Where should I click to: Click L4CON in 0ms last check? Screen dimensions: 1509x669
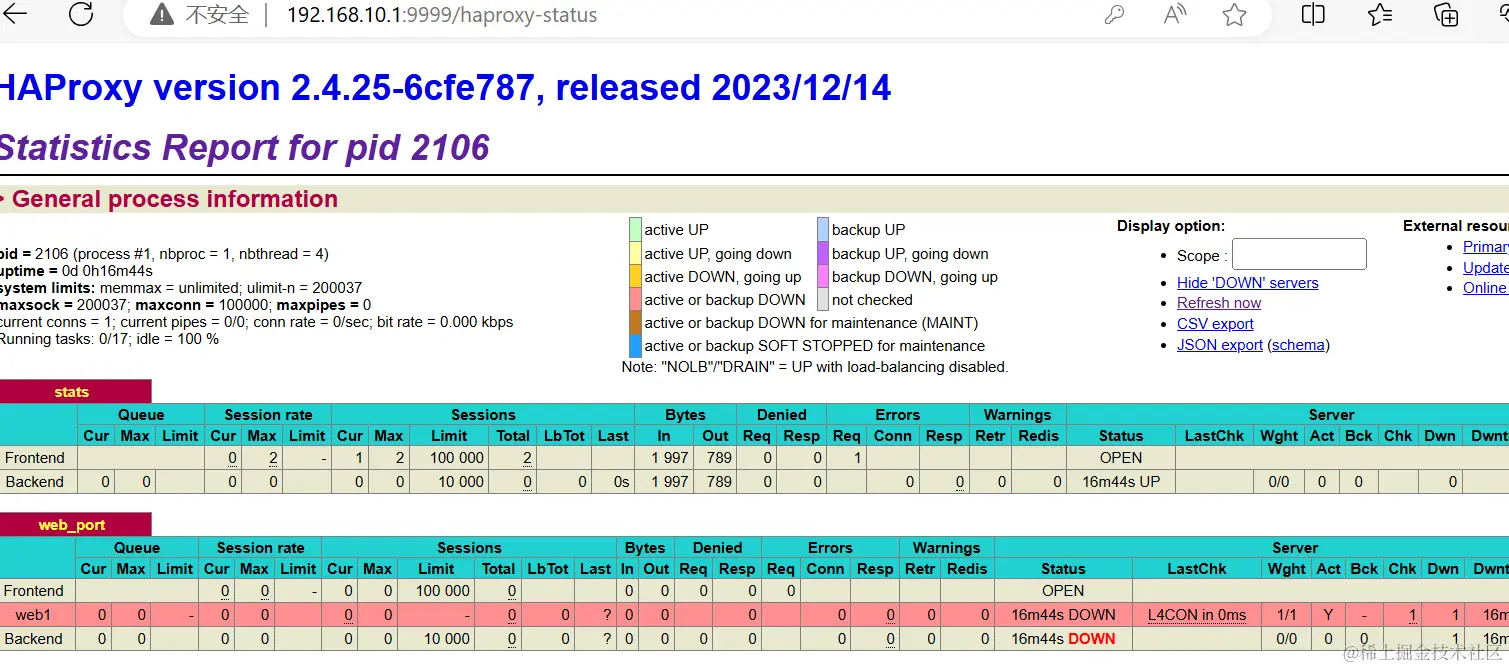click(1197, 615)
